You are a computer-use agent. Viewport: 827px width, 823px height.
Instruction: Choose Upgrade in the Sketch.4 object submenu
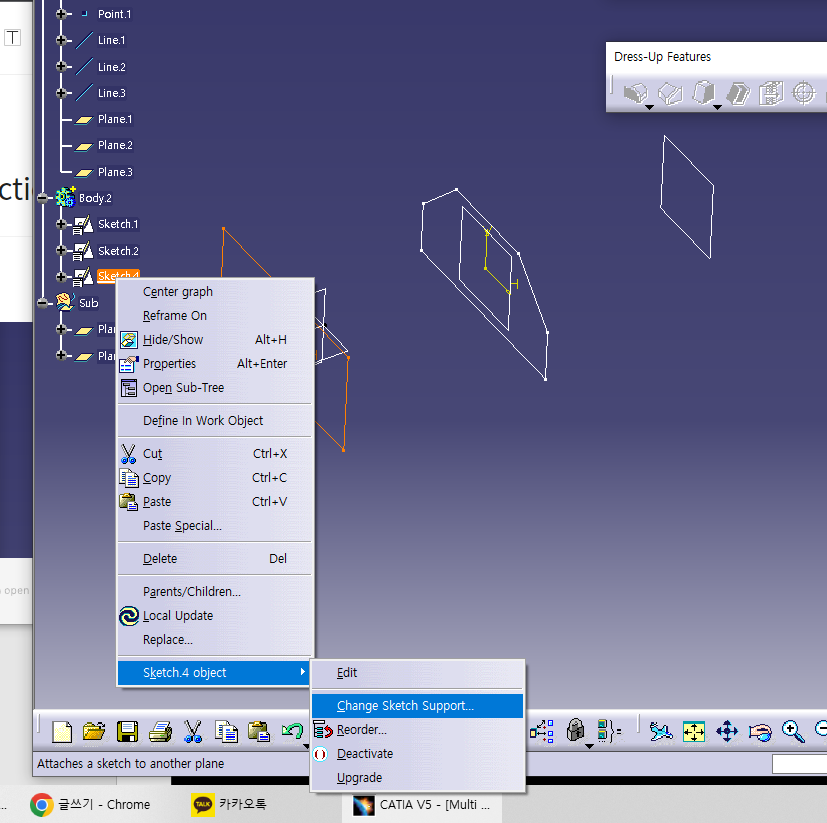tap(417, 778)
